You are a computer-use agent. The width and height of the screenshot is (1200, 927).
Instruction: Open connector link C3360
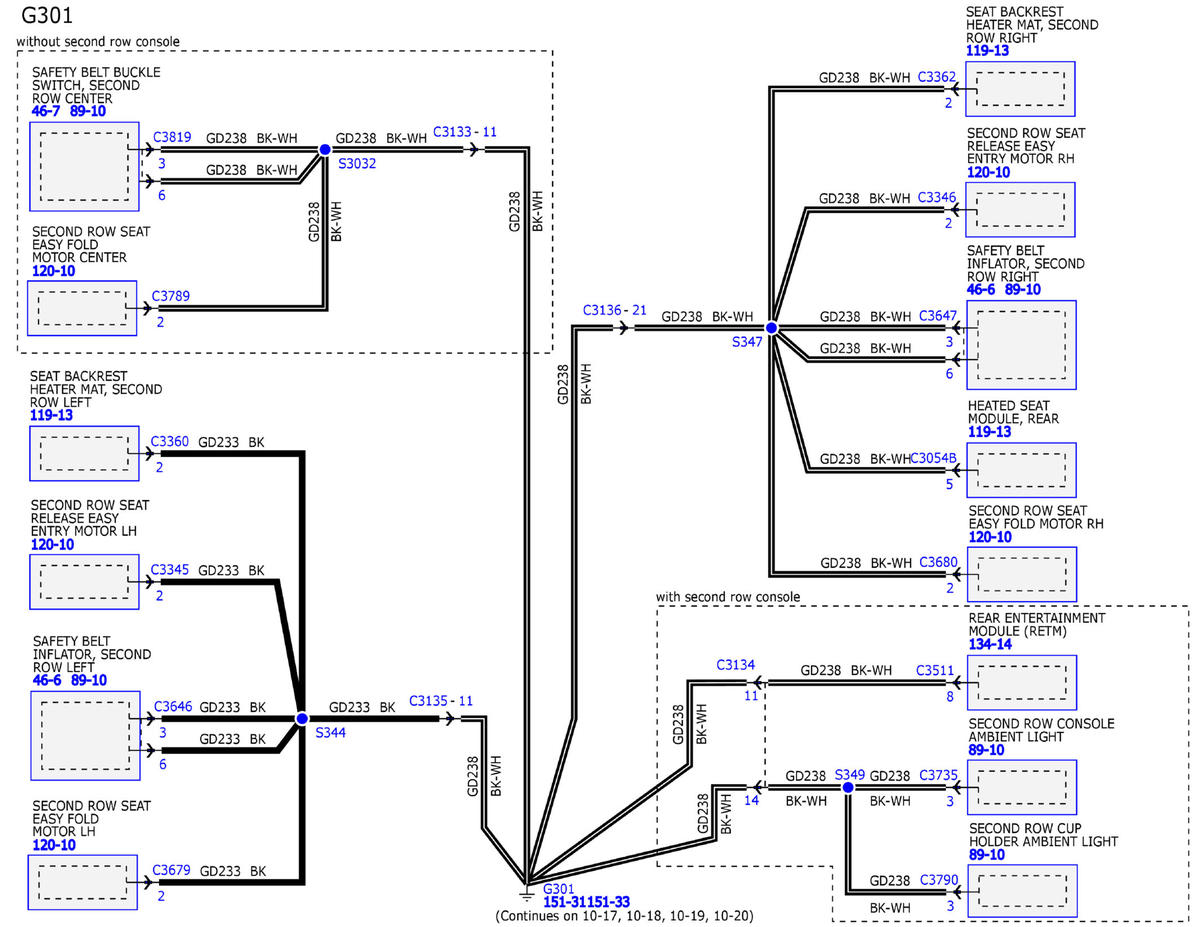(x=170, y=441)
